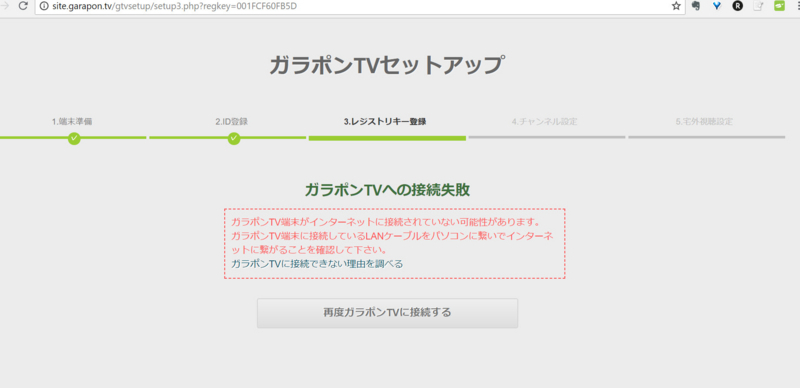
Task: Select step 5.宅外視聴設定
Action: pos(704,122)
